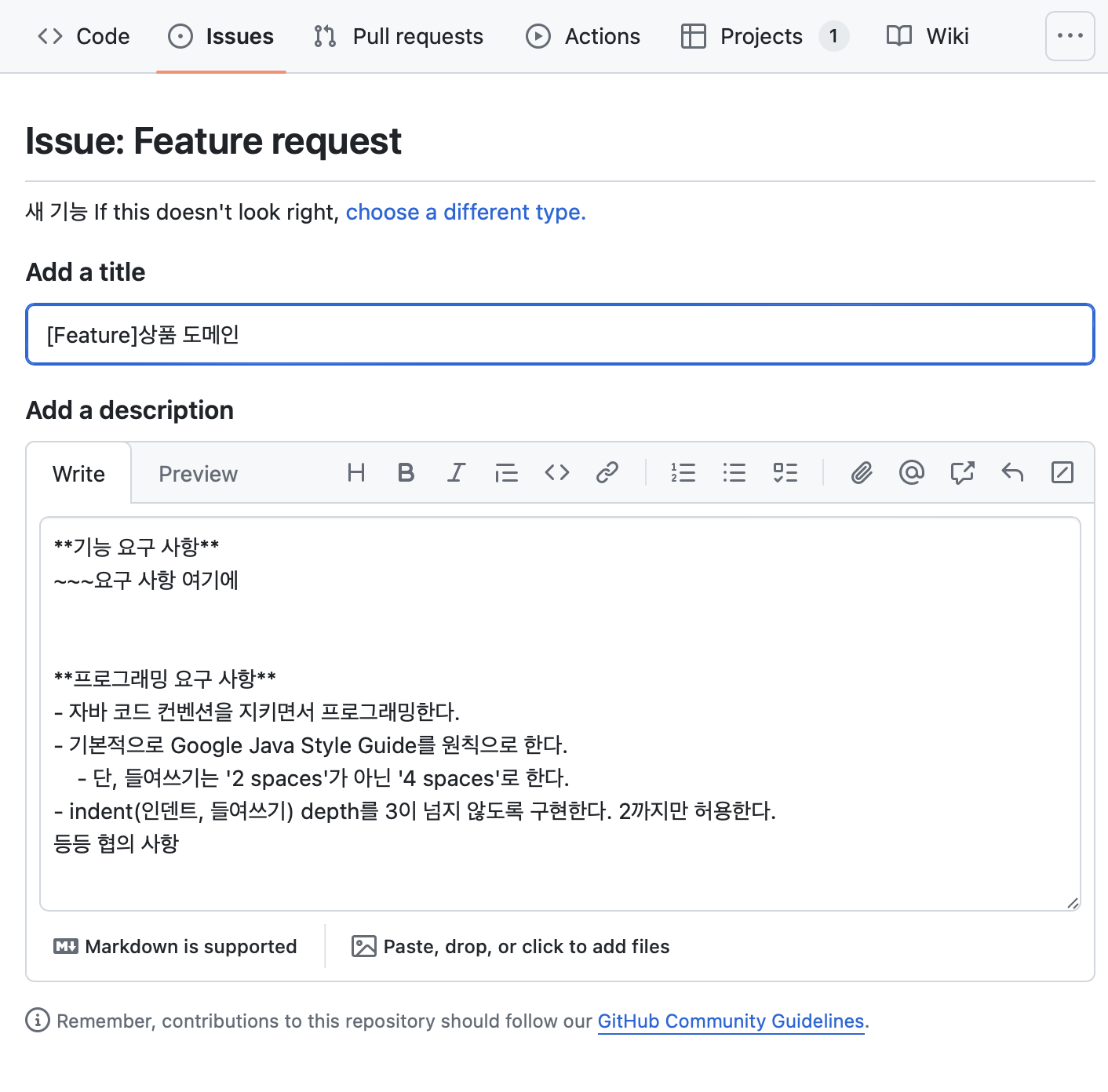This screenshot has height=1092, width=1108.
Task: Insert an unordered bullet list
Action: tap(734, 472)
